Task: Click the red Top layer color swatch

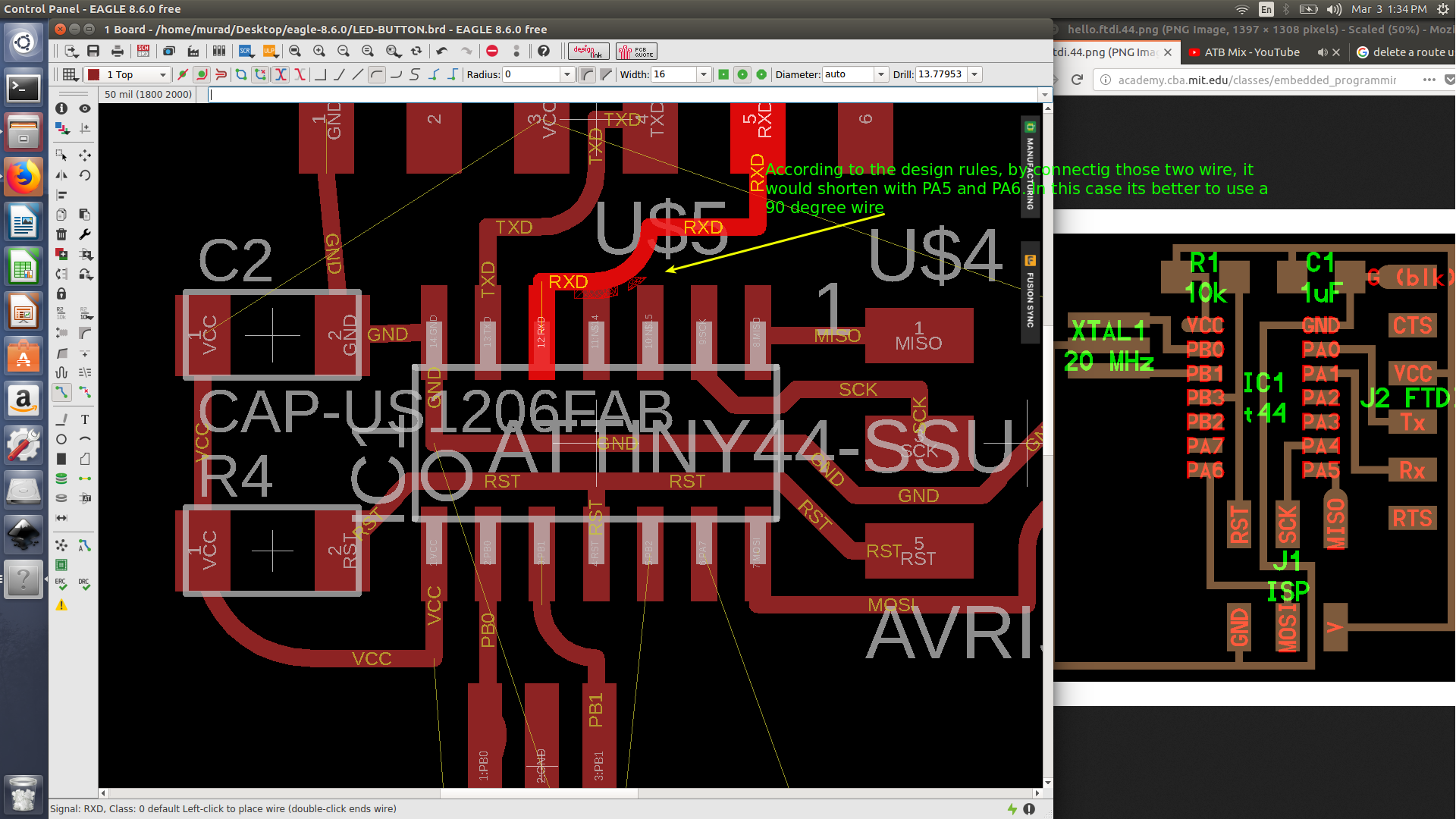Action: click(x=94, y=74)
